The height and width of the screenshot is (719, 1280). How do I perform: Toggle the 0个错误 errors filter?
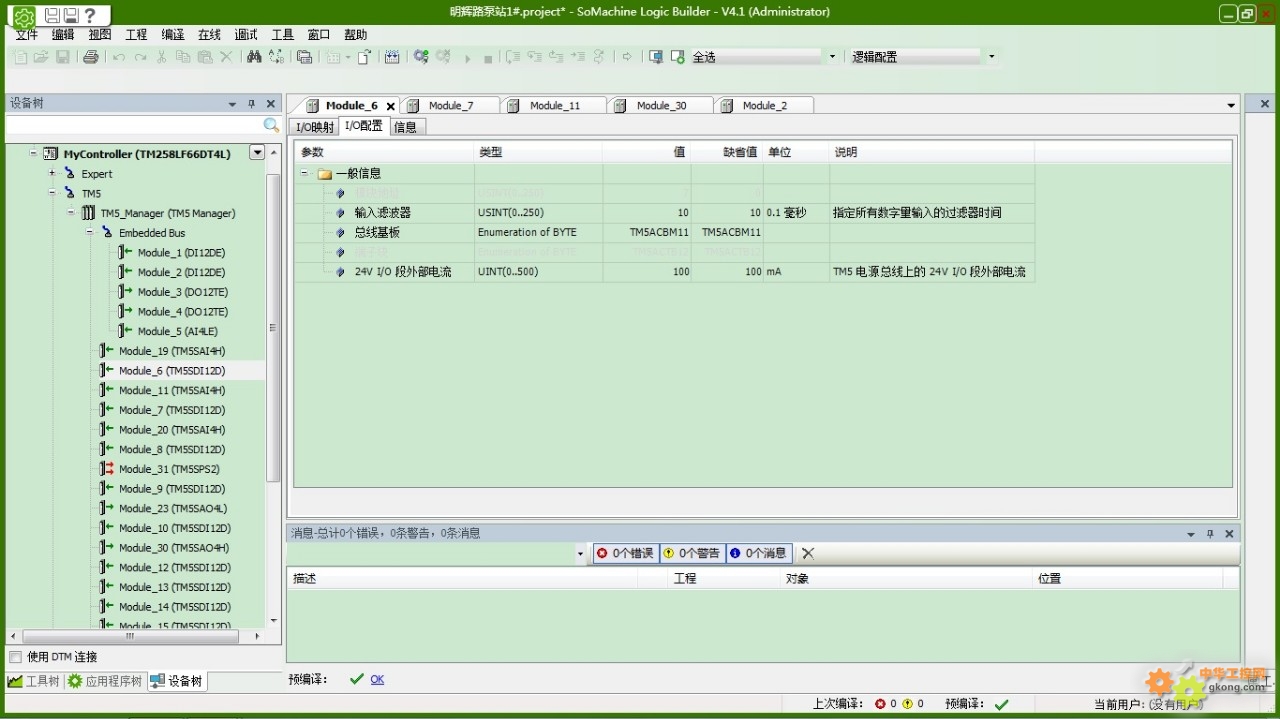click(625, 553)
